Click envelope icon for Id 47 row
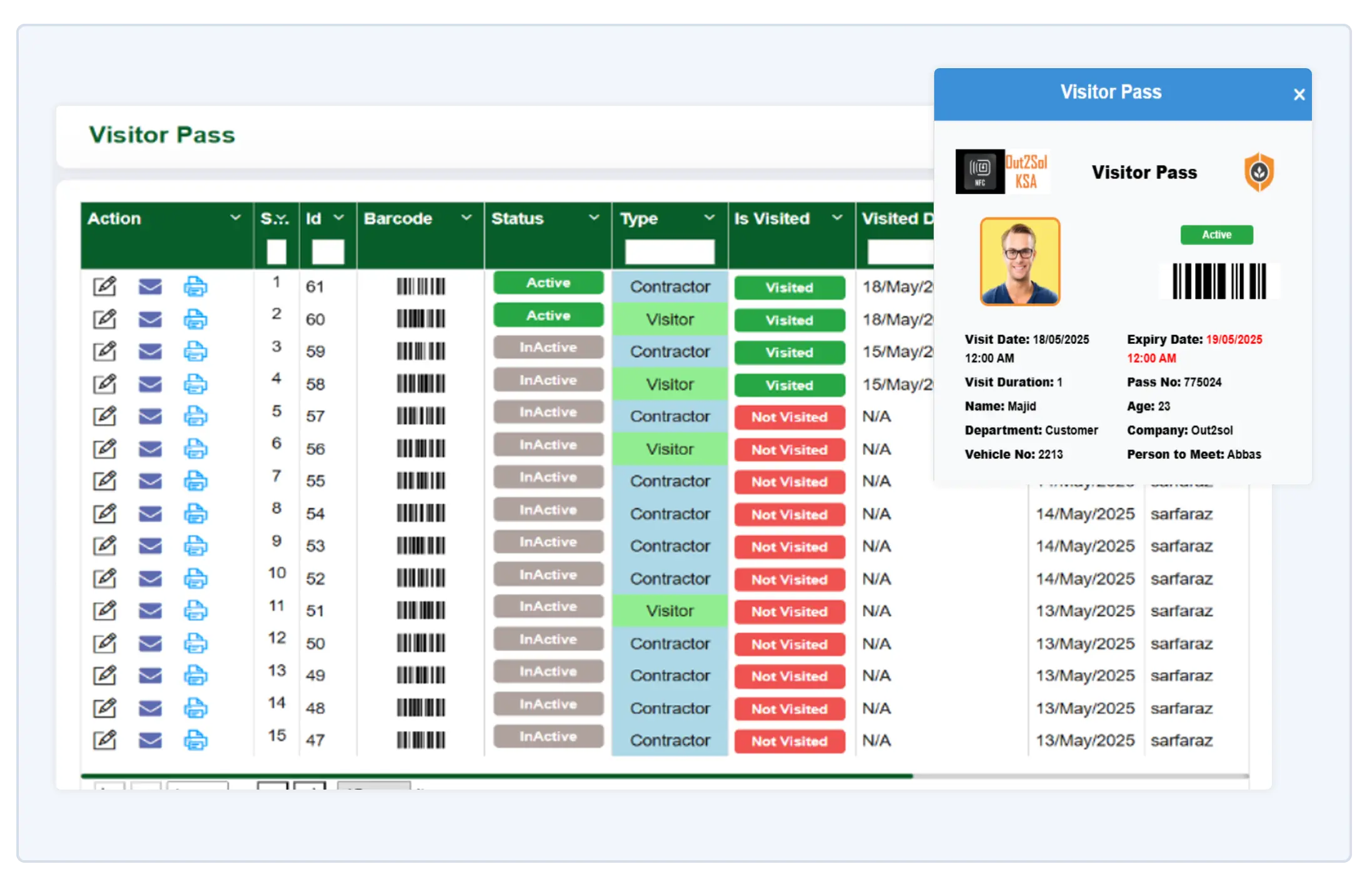This screenshot has height=894, width=1372. pyautogui.click(x=150, y=740)
